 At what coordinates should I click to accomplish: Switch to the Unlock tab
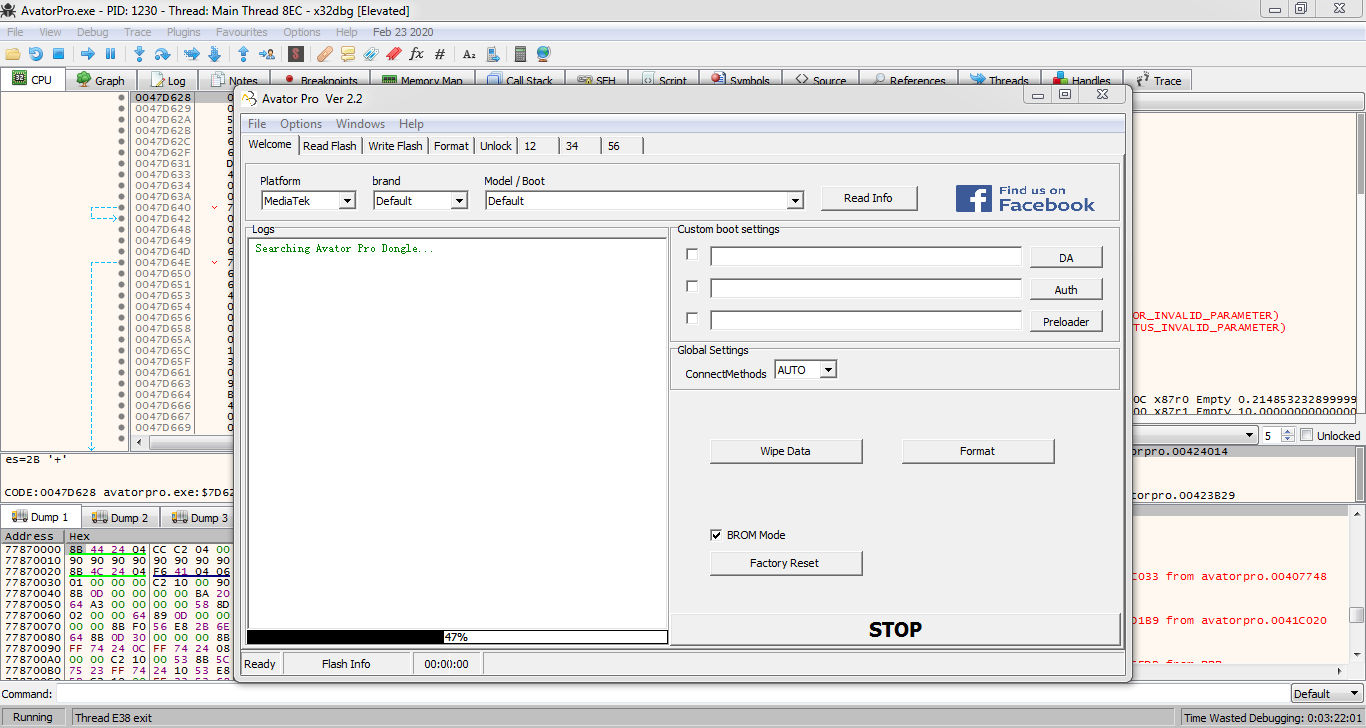coord(495,145)
